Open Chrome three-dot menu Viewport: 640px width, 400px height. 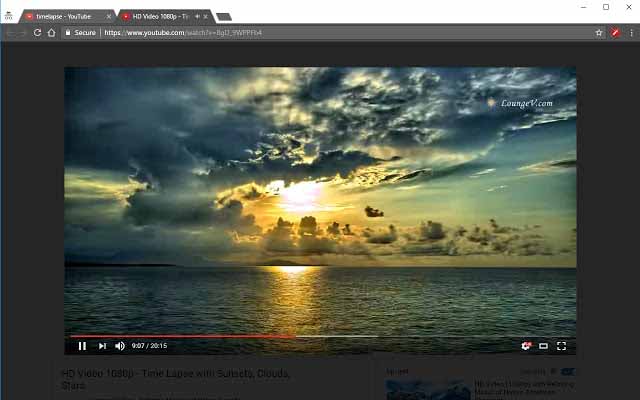click(x=630, y=32)
